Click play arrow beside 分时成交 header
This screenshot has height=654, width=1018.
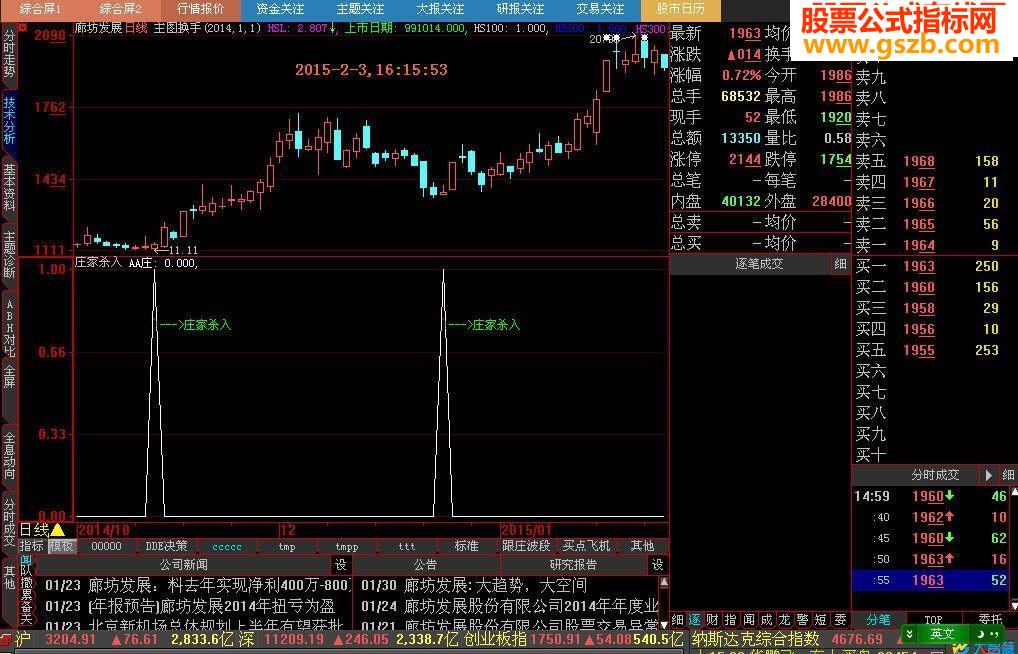pyautogui.click(x=989, y=475)
